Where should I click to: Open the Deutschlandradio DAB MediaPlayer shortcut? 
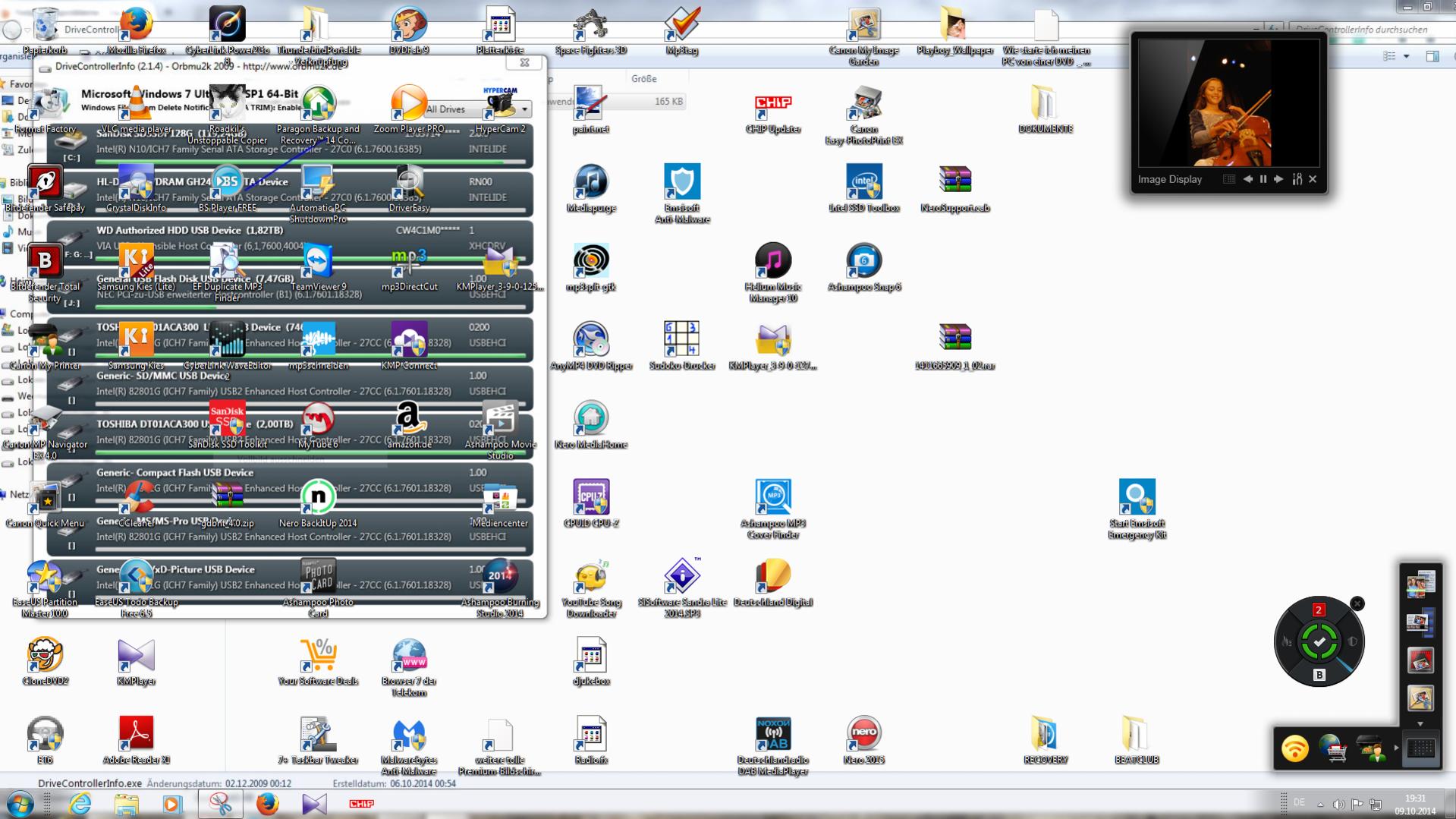[x=773, y=745]
